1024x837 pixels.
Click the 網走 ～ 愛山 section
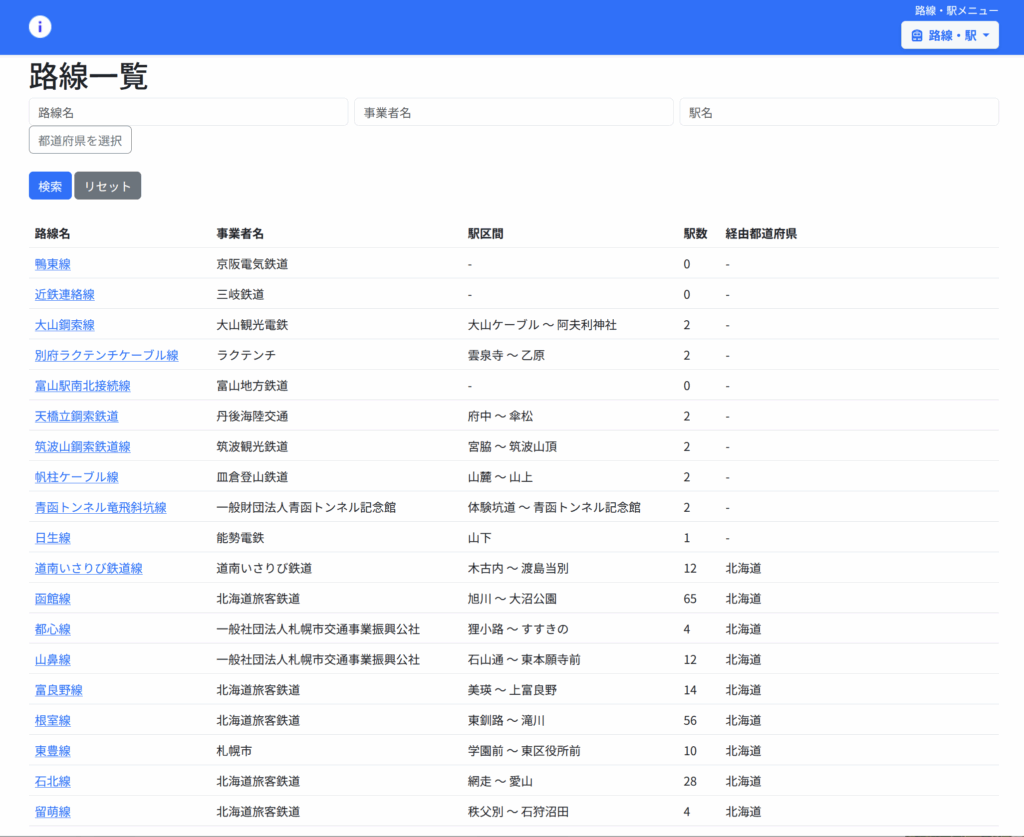coord(500,782)
